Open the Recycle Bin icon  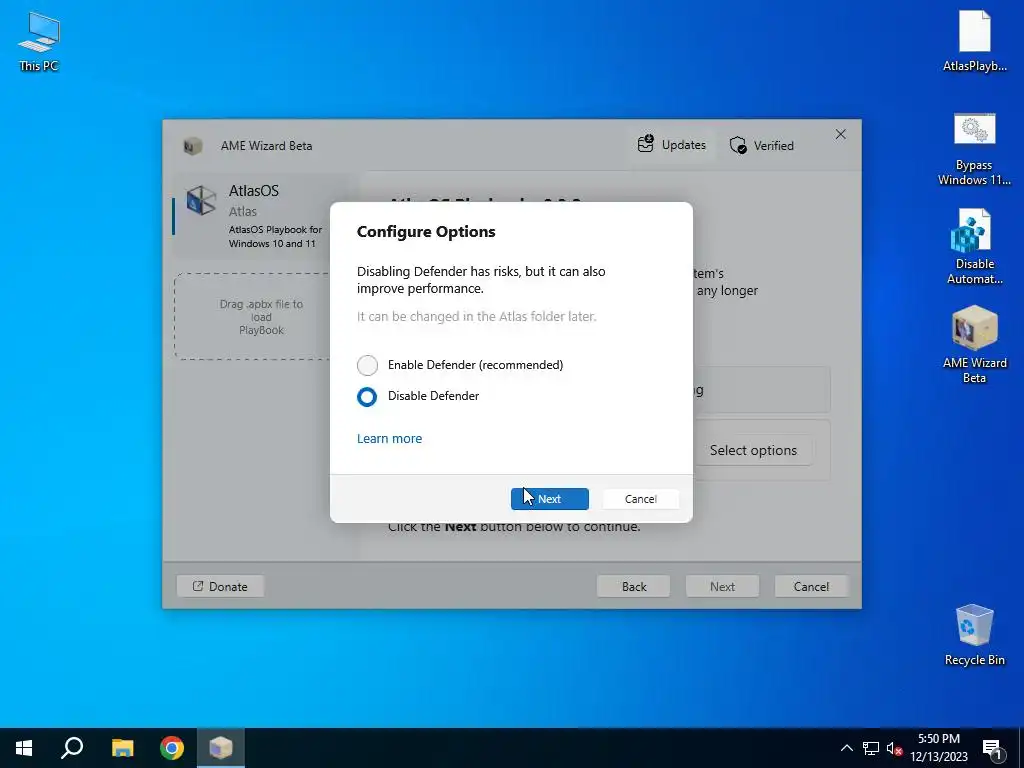point(974,635)
